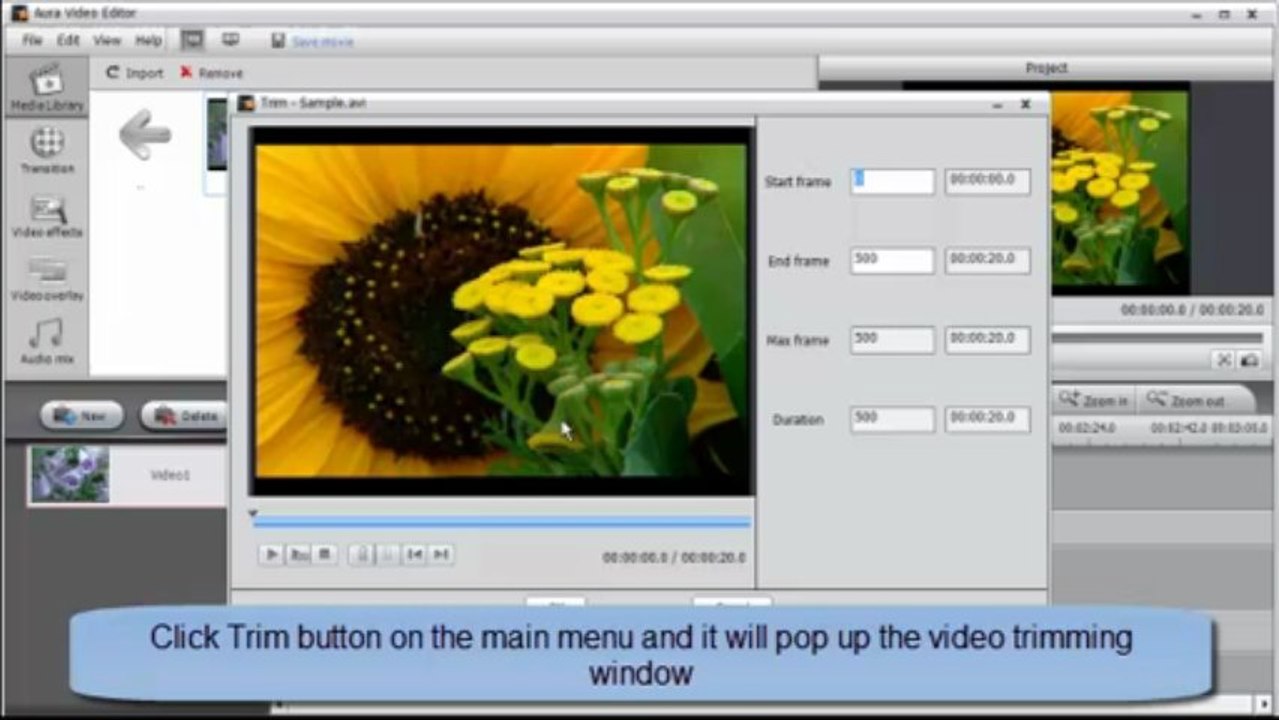Open the Audio mix panel
1279x720 pixels.
[47, 342]
